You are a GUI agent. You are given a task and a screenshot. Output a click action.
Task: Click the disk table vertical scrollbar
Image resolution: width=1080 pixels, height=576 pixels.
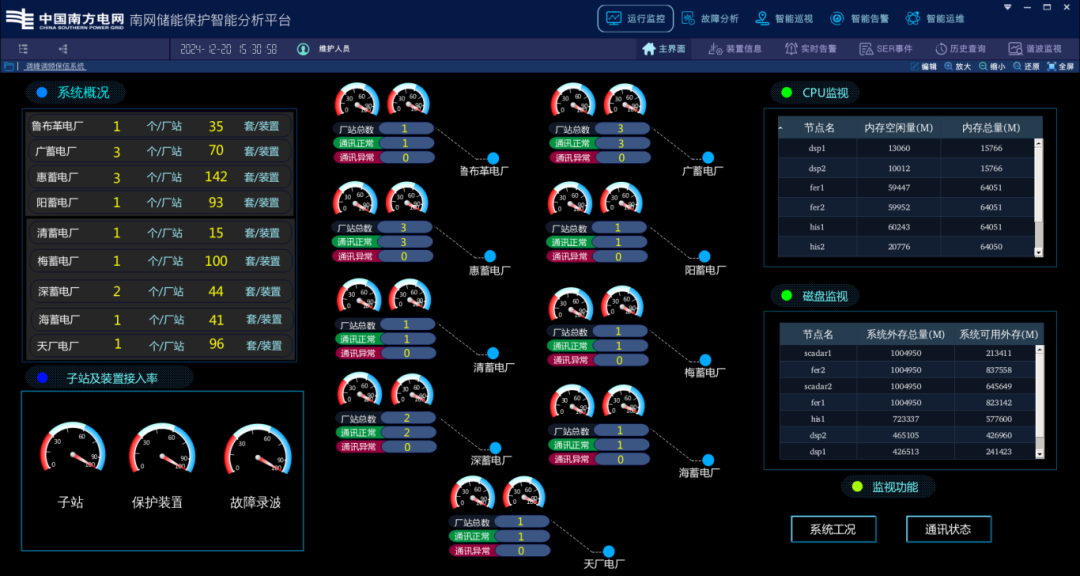click(x=1039, y=402)
